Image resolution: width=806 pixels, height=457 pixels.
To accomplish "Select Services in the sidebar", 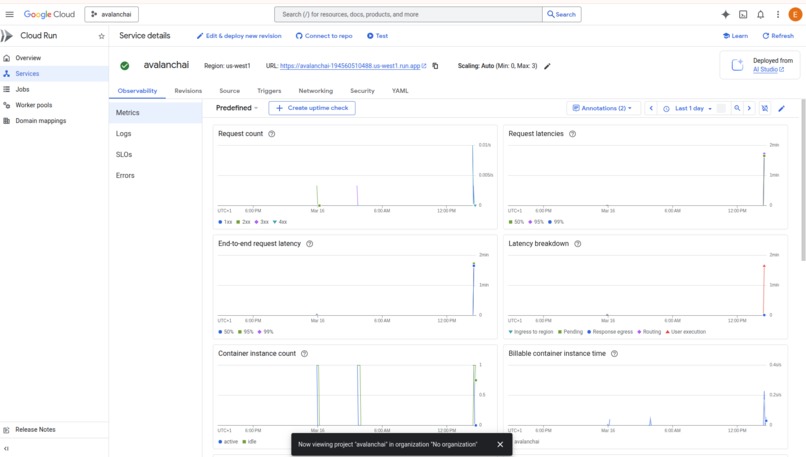I will pyautogui.click(x=54, y=74).
